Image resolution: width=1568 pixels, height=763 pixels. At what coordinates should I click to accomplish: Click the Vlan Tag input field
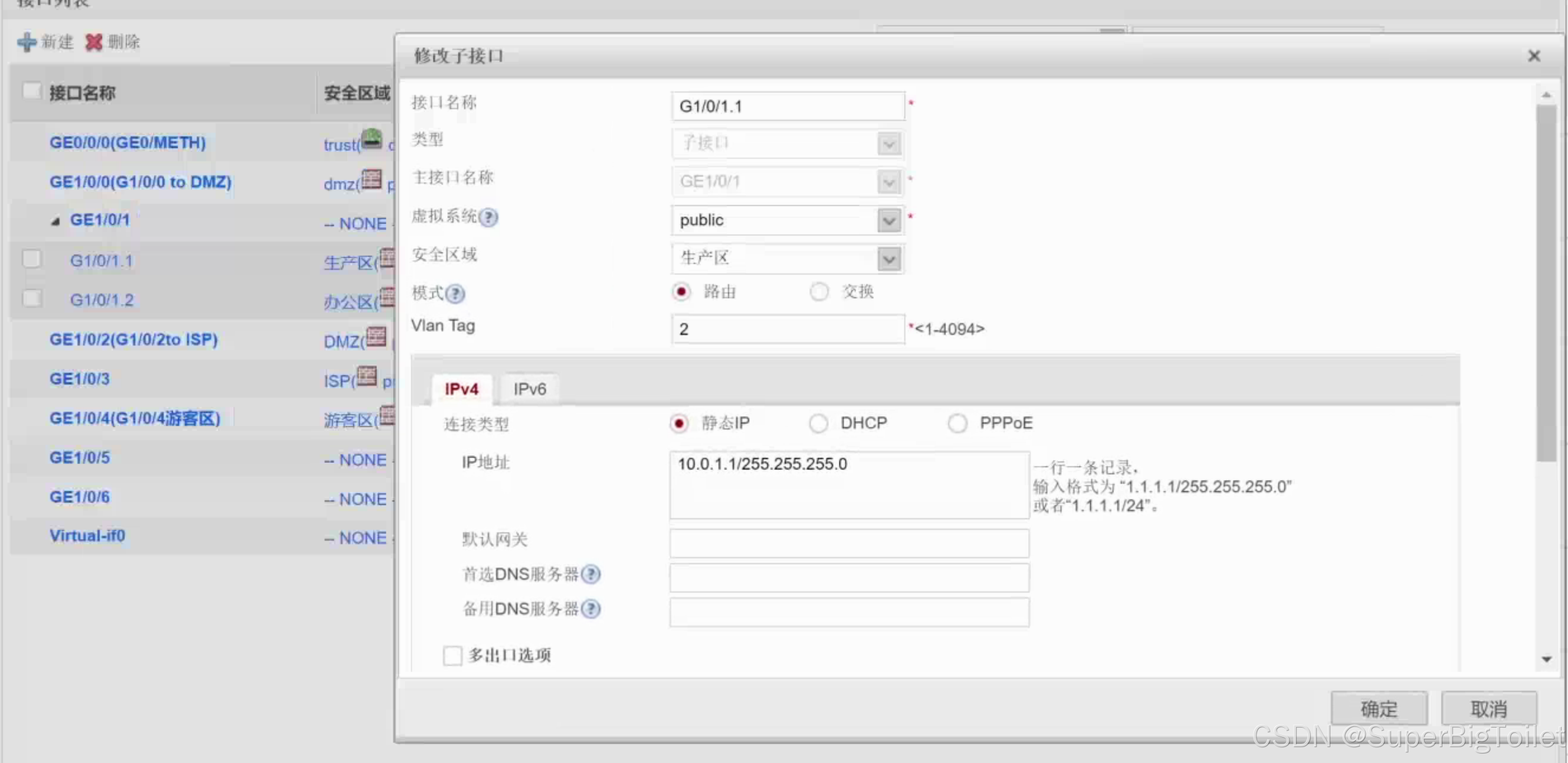coord(788,329)
